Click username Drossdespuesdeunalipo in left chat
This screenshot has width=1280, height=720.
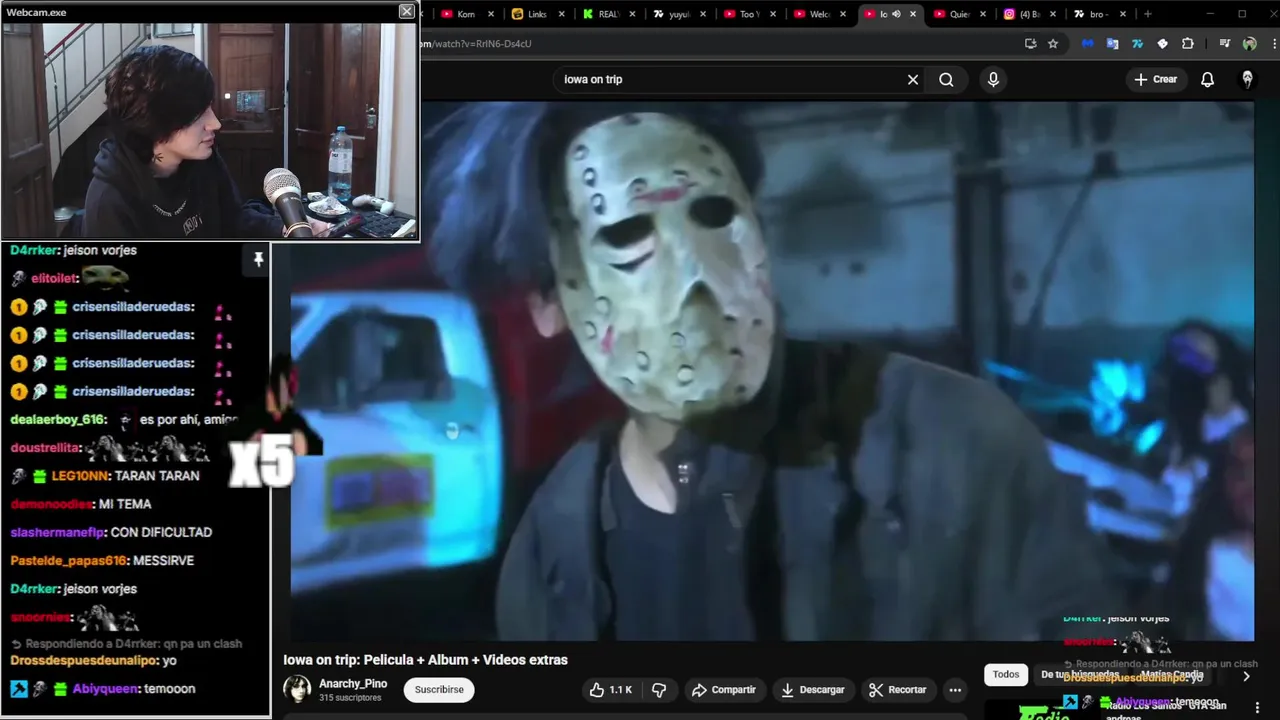83,661
